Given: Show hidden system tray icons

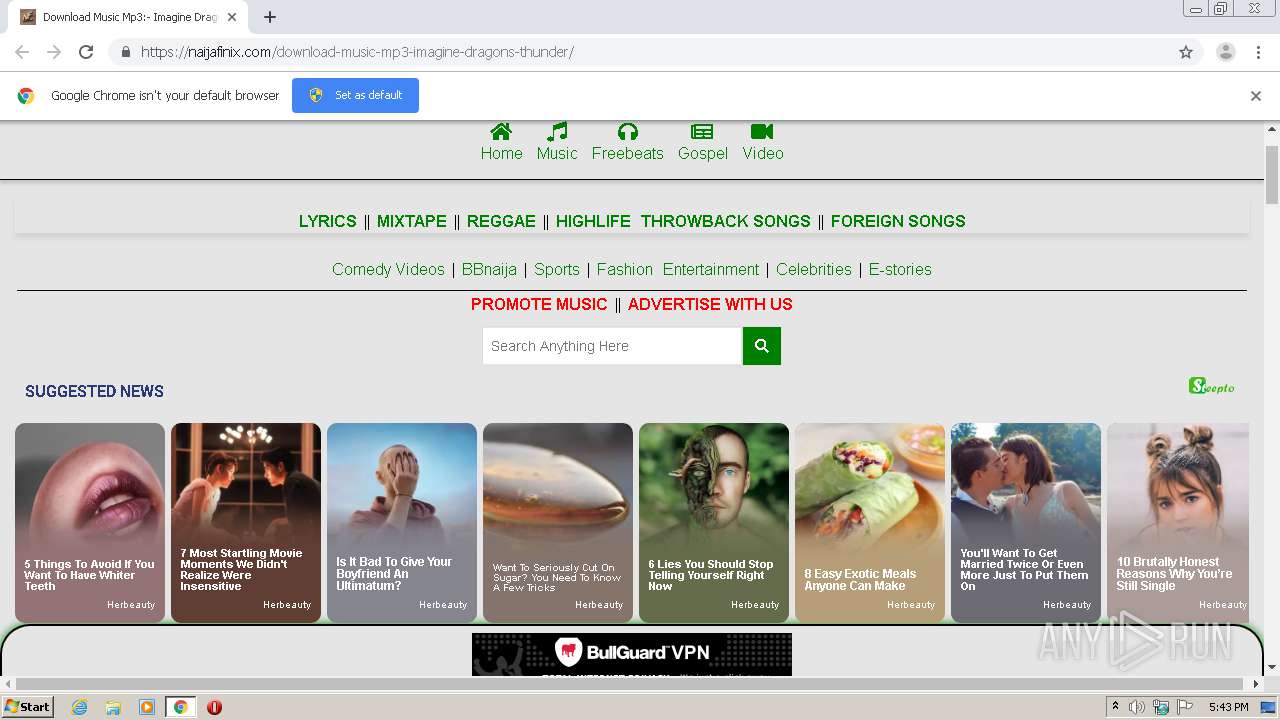Looking at the screenshot, I should tap(1116, 707).
